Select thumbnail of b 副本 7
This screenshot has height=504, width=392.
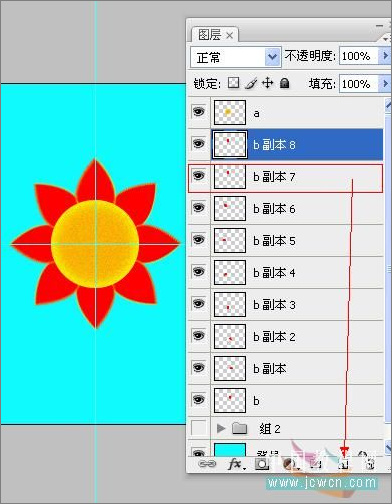click(230, 176)
